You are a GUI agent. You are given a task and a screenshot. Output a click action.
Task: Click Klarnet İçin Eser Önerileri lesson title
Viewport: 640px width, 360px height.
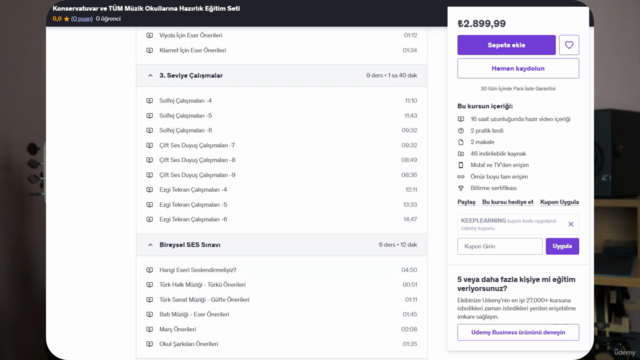[x=193, y=50]
